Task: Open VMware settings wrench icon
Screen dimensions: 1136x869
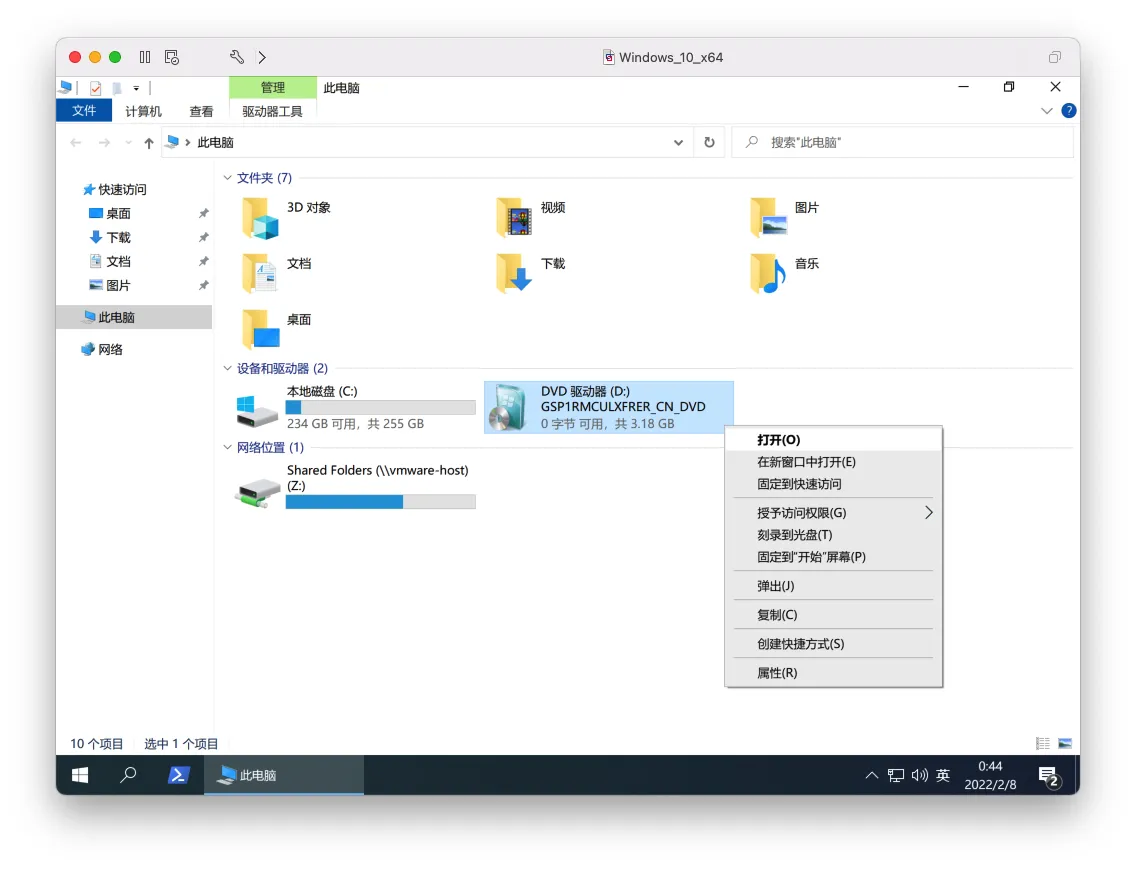Action: coord(237,57)
